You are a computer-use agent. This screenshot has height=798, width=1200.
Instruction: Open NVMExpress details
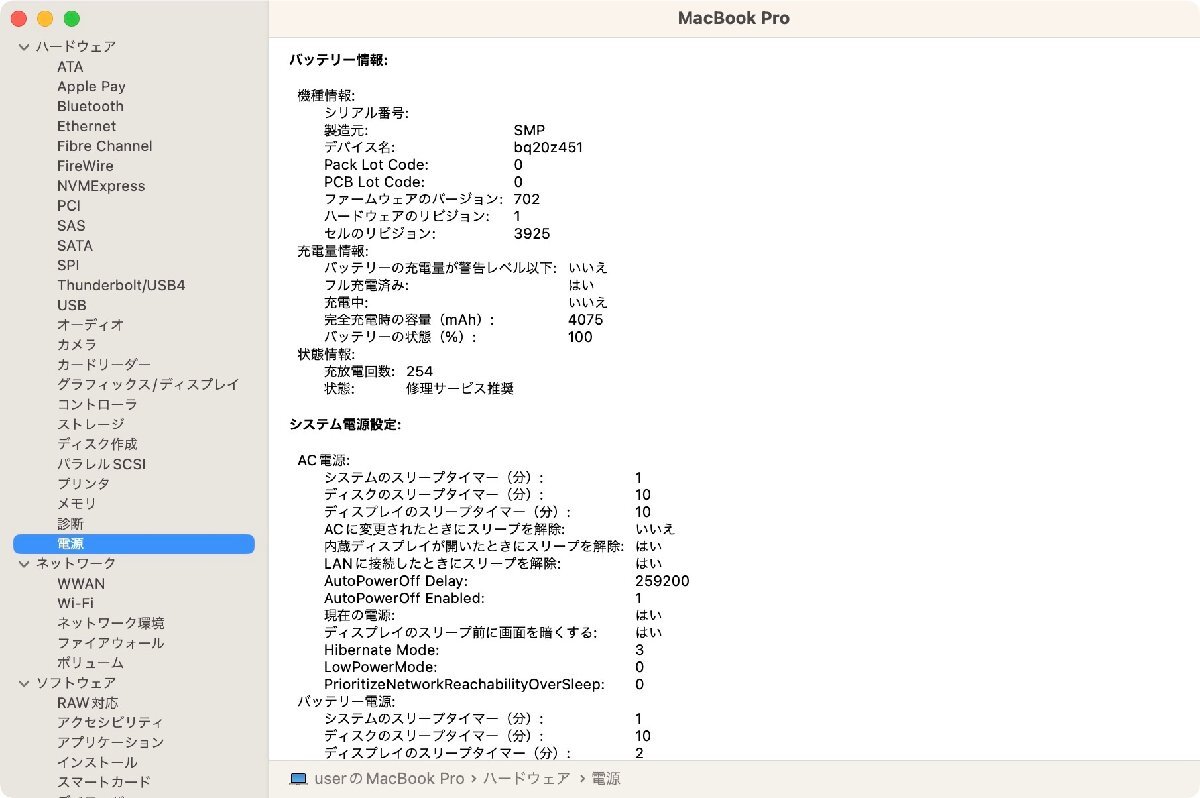click(x=101, y=186)
